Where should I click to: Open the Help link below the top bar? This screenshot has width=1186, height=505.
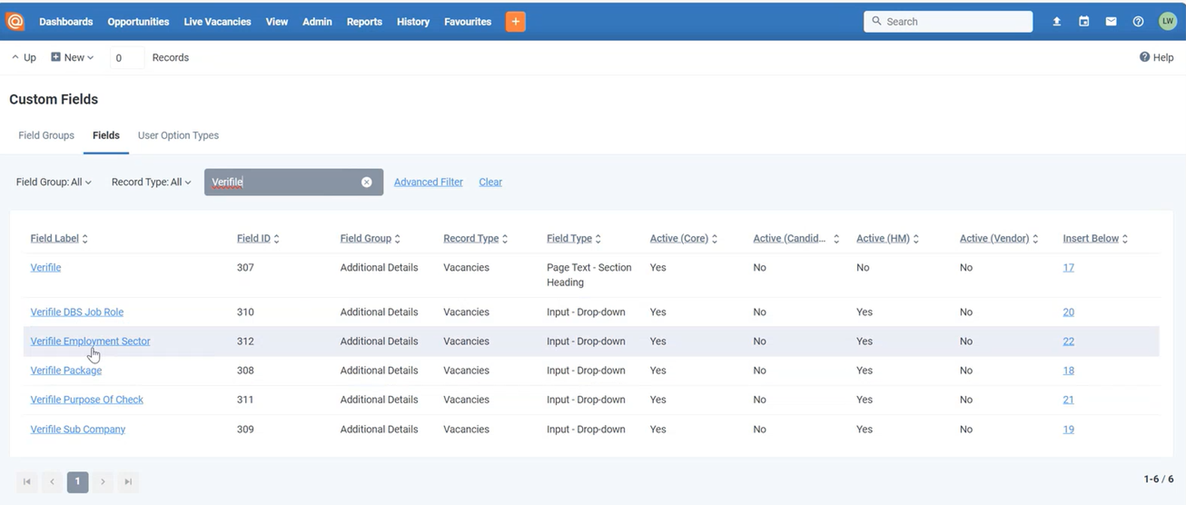1157,57
